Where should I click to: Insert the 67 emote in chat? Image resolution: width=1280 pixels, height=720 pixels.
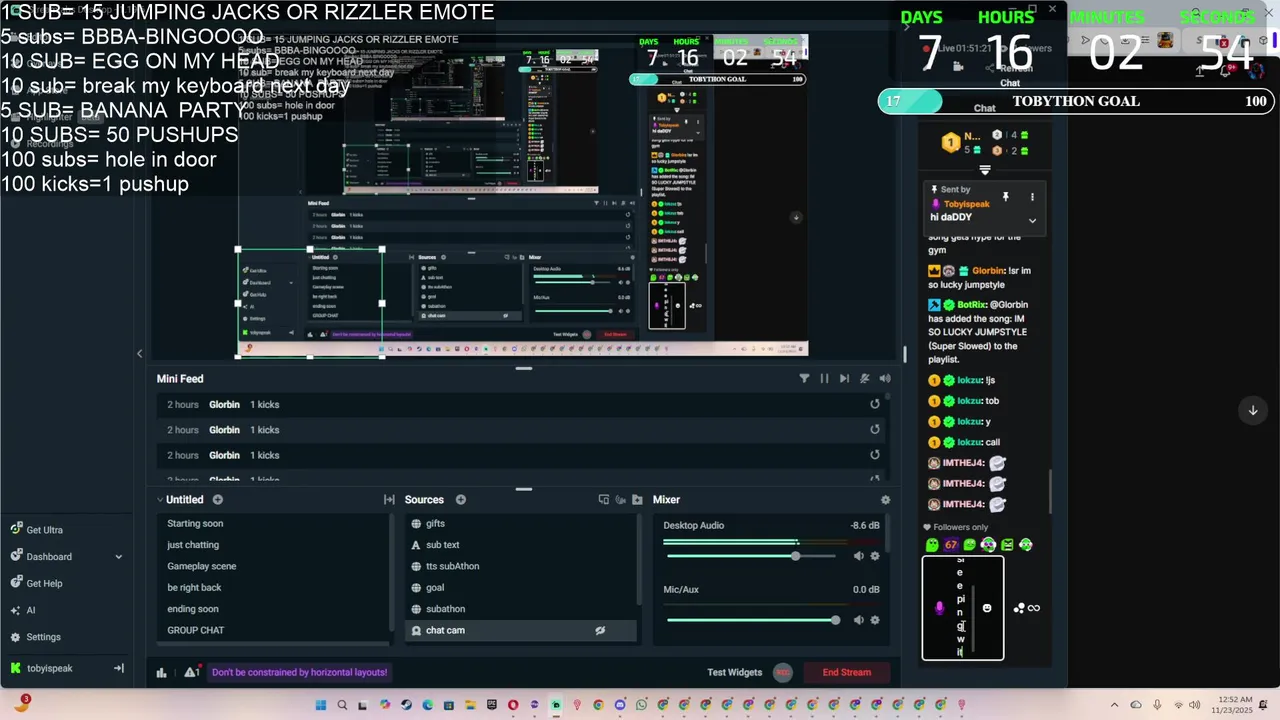pyautogui.click(x=951, y=545)
